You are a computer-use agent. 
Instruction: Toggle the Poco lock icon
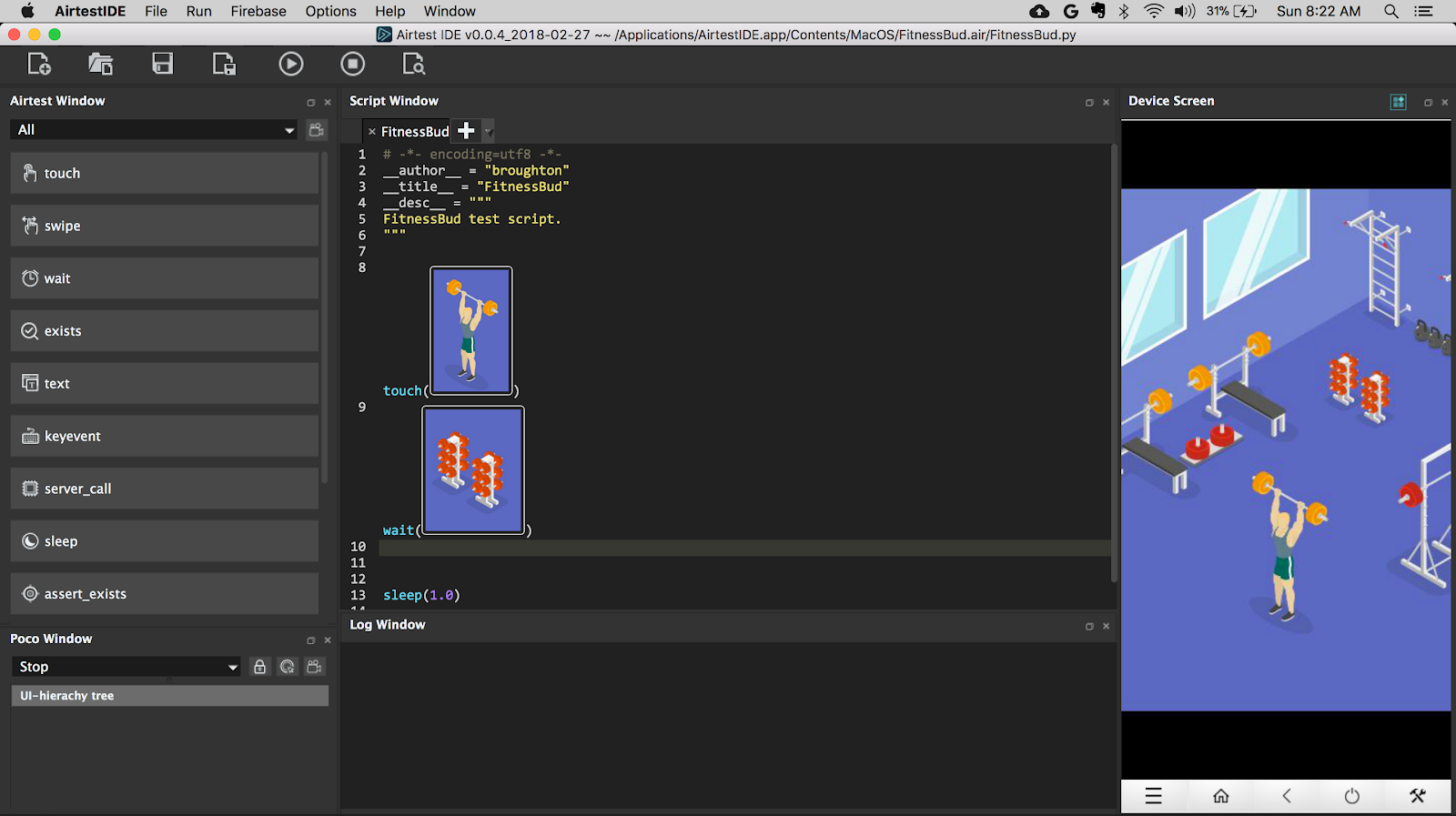259,667
